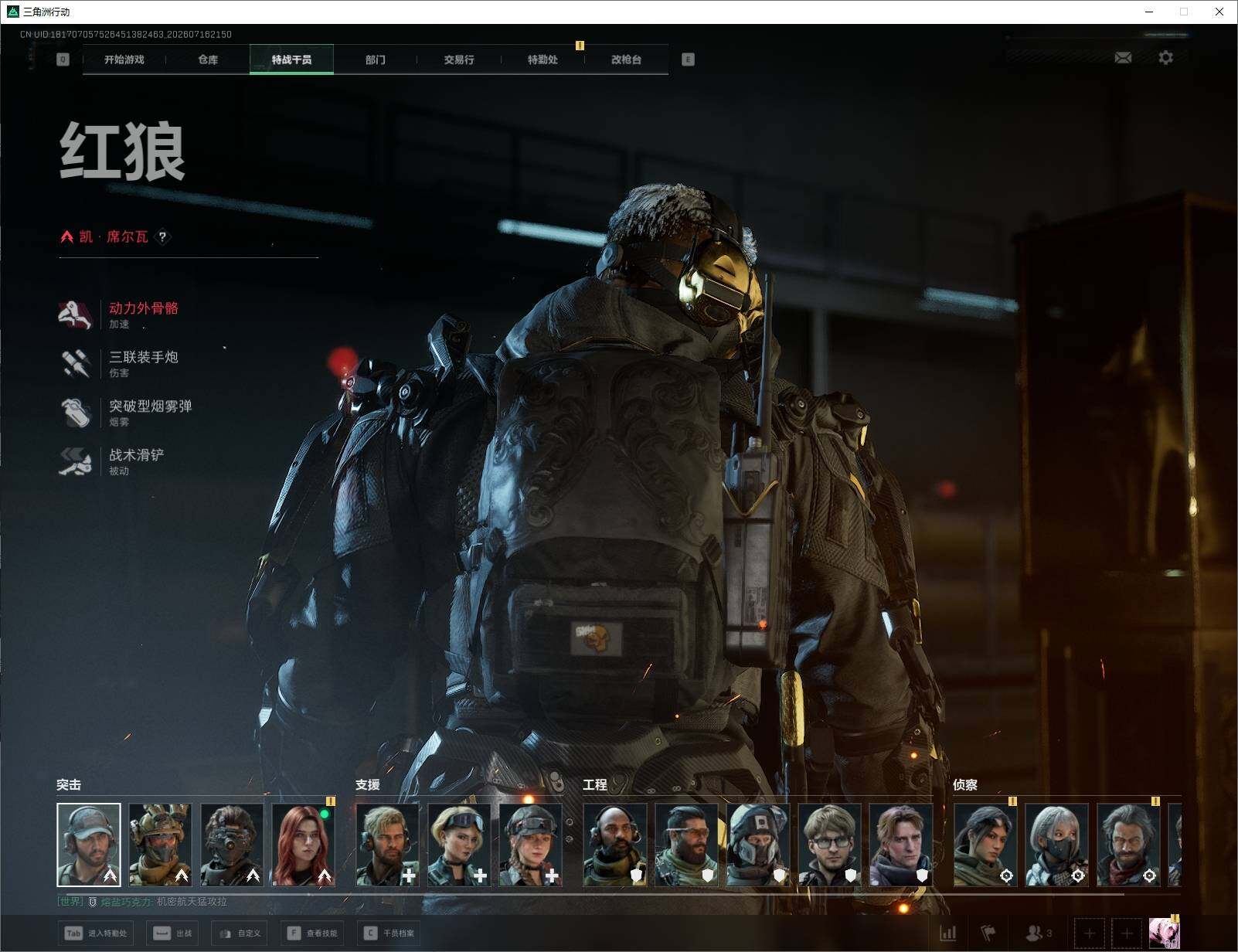Open the statistics bar chart icon
Image resolution: width=1238 pixels, height=952 pixels.
(947, 933)
